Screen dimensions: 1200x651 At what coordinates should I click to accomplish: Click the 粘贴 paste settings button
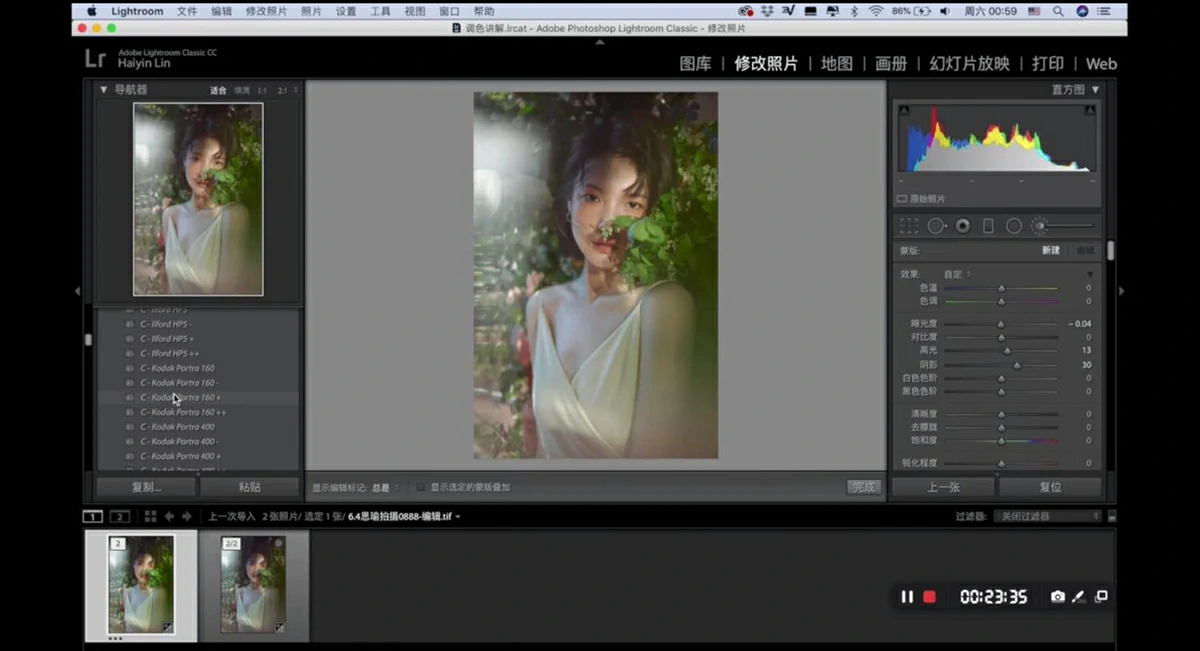[x=249, y=487]
